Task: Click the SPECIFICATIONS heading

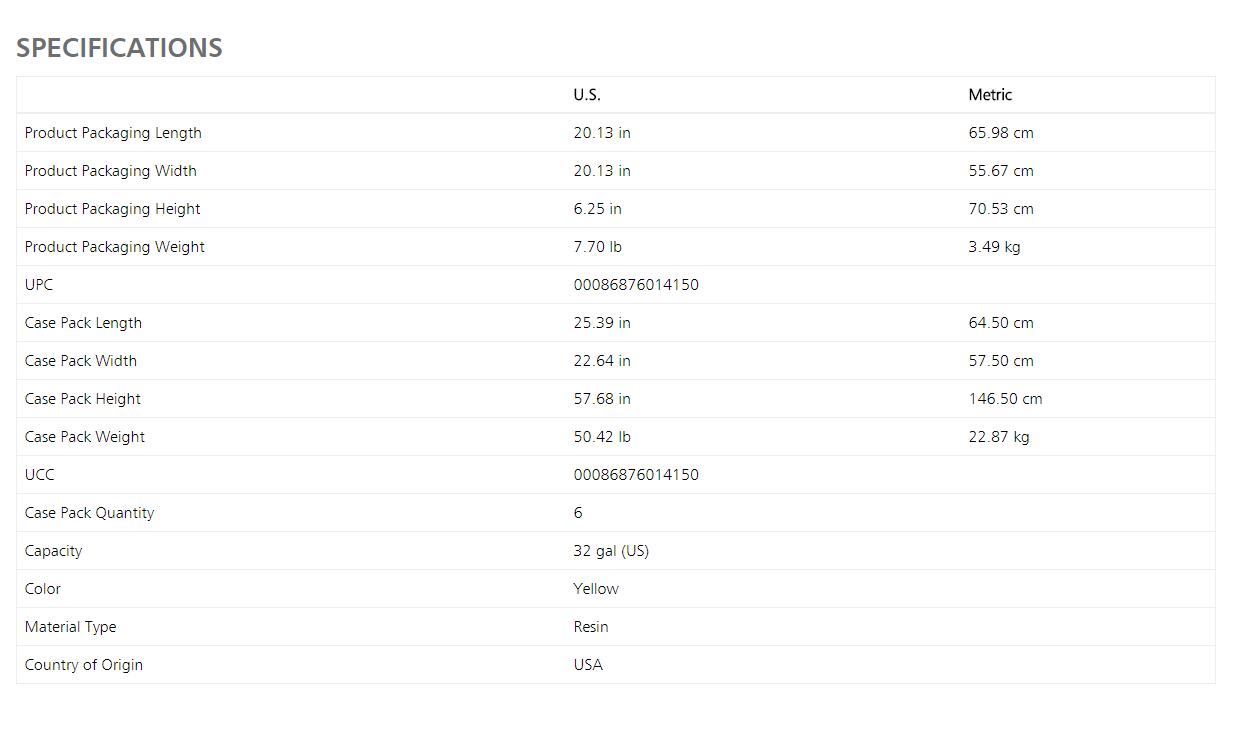Action: (119, 48)
